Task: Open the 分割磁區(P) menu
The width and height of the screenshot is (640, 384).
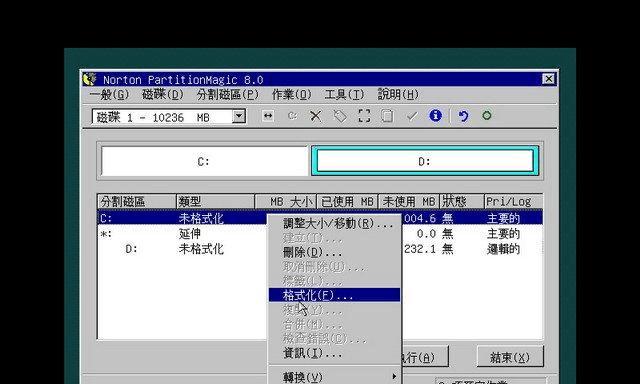Action: pyautogui.click(x=228, y=95)
